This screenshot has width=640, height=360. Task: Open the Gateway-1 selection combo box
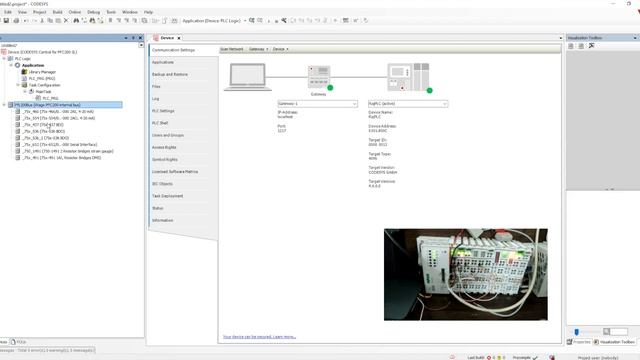coord(318,104)
